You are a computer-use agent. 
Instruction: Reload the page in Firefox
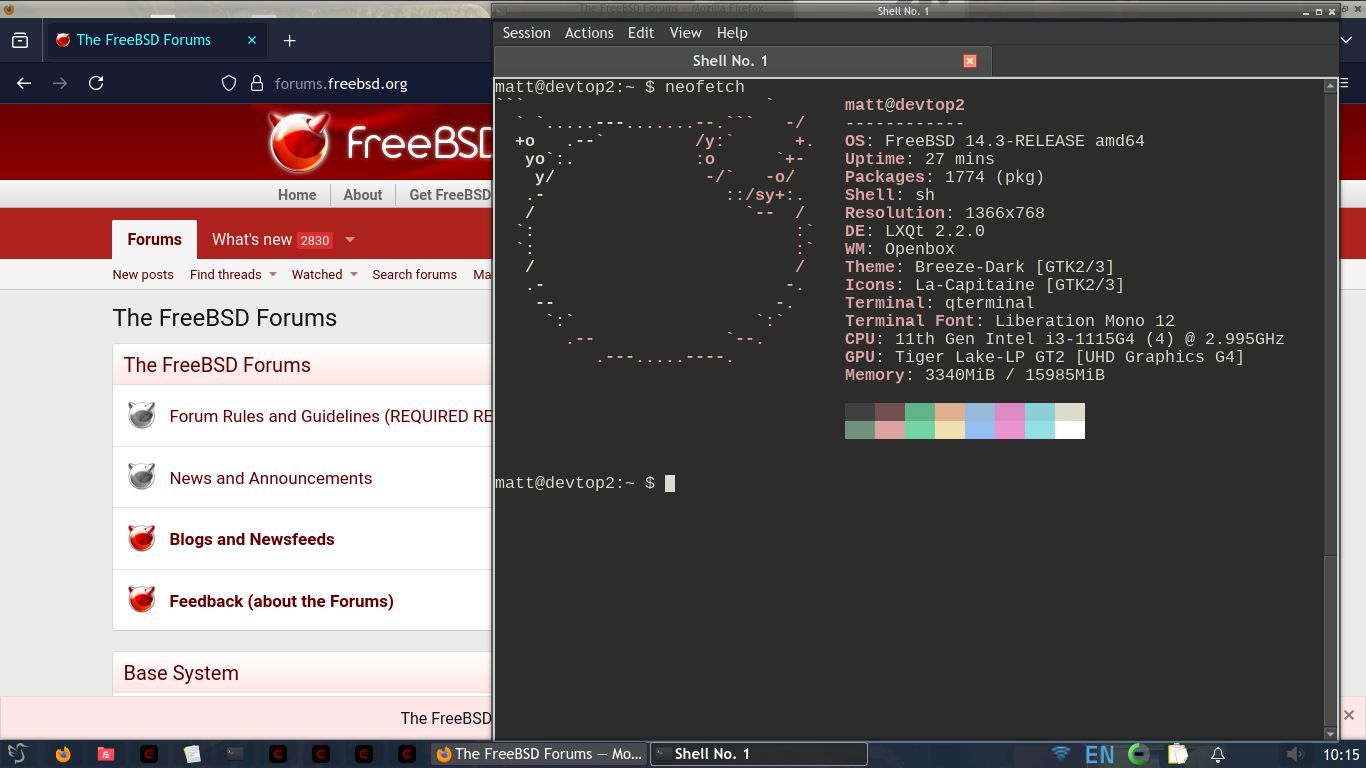[x=96, y=84]
